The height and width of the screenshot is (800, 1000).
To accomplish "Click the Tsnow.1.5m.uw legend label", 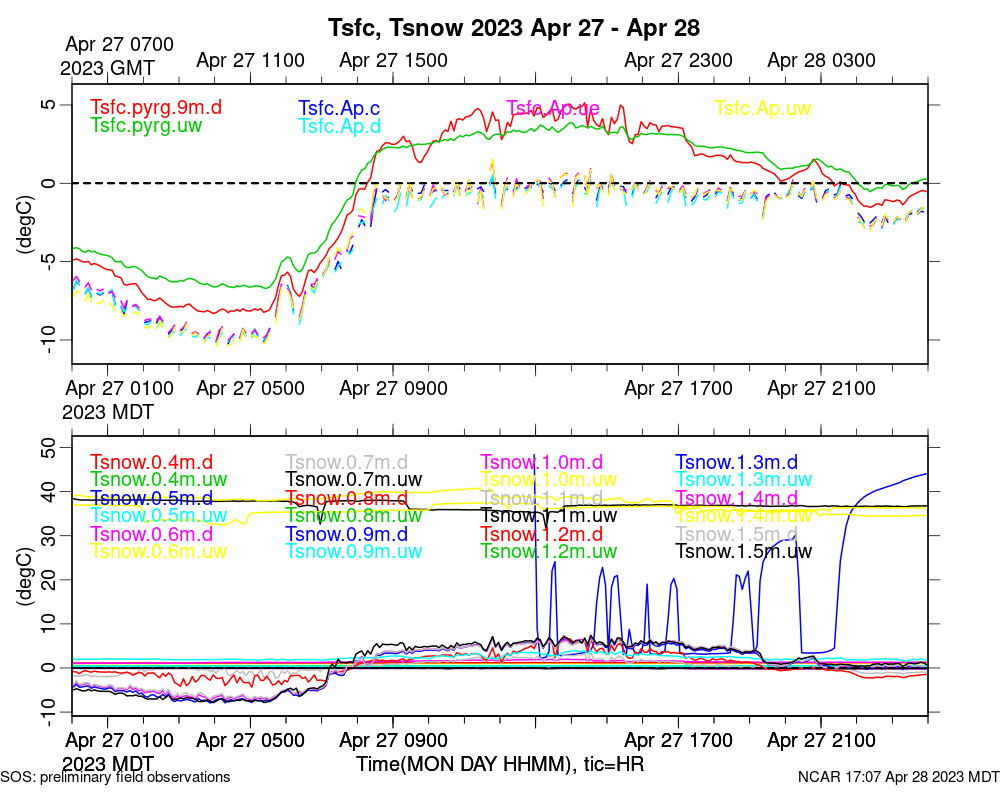I will pyautogui.click(x=744, y=551).
